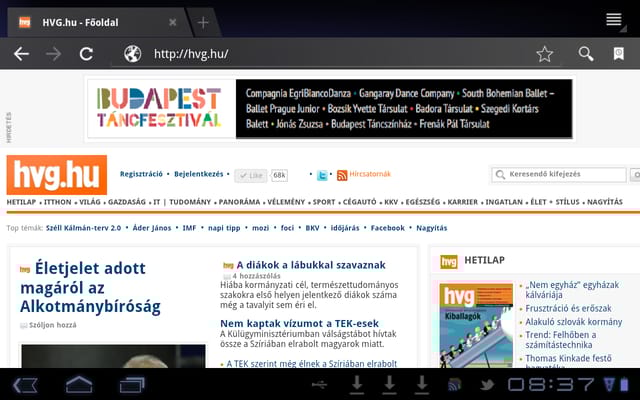
Task: Close the HVG.hu - Főoldal tab
Action: tap(173, 22)
